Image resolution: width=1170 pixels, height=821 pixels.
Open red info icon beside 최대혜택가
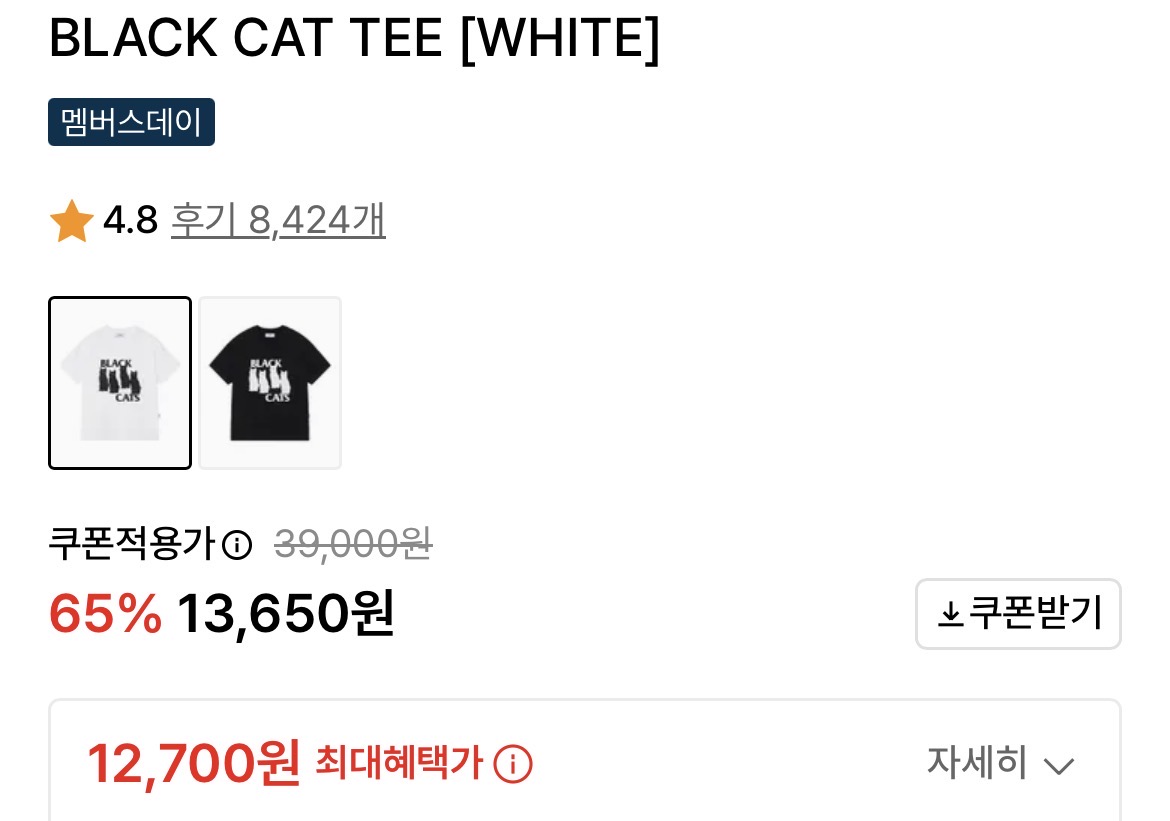click(x=513, y=764)
